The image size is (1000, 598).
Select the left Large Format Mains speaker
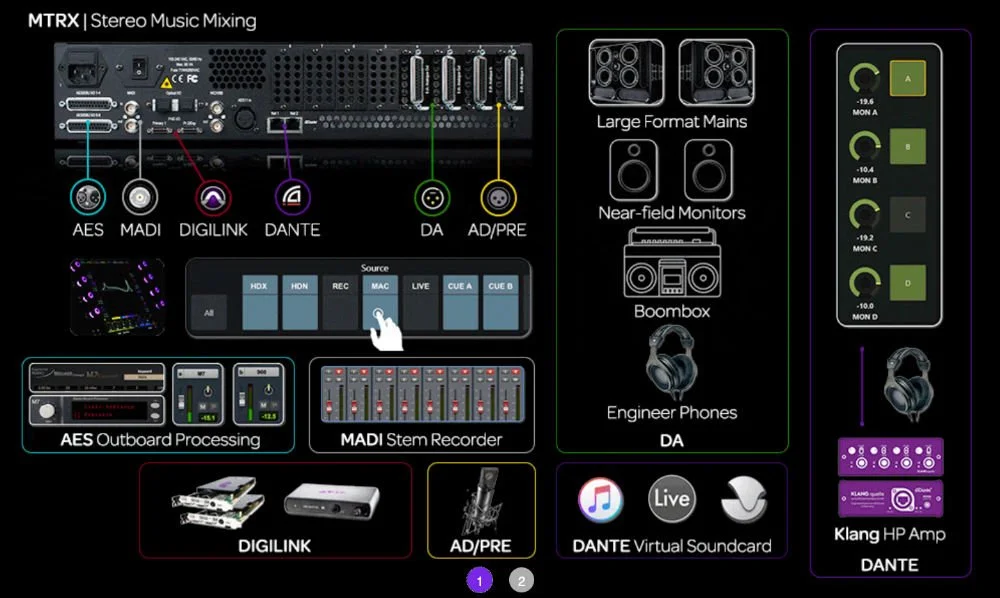point(626,72)
